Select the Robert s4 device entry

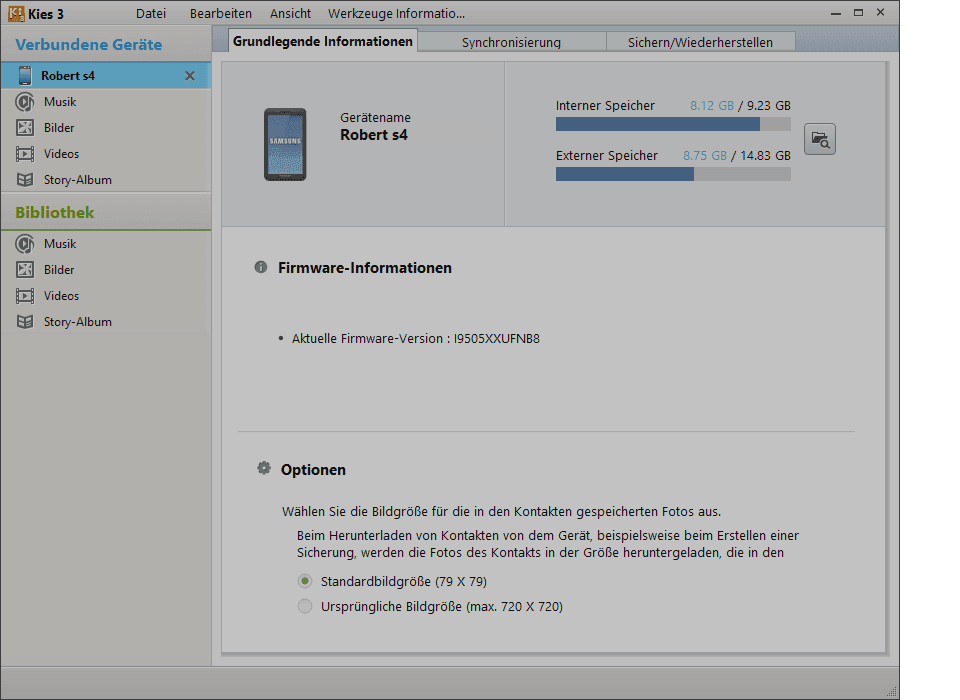pyautogui.click(x=106, y=75)
